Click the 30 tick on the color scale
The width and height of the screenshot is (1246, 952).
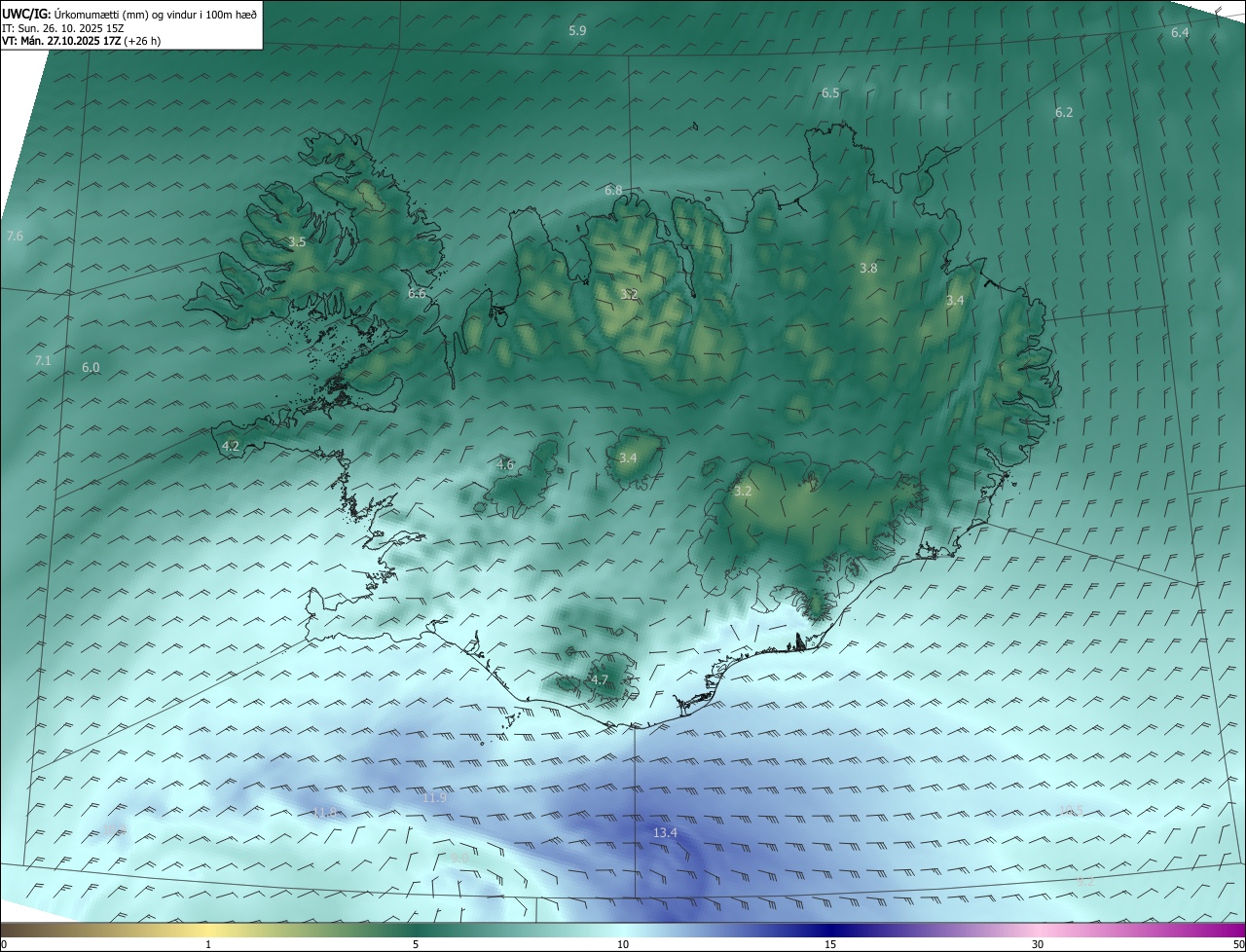[1038, 944]
